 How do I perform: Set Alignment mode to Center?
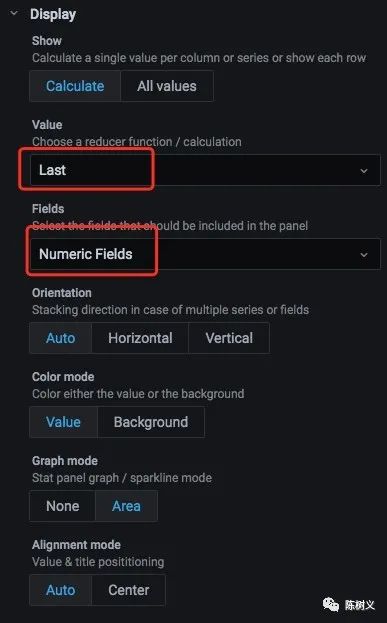tap(129, 590)
